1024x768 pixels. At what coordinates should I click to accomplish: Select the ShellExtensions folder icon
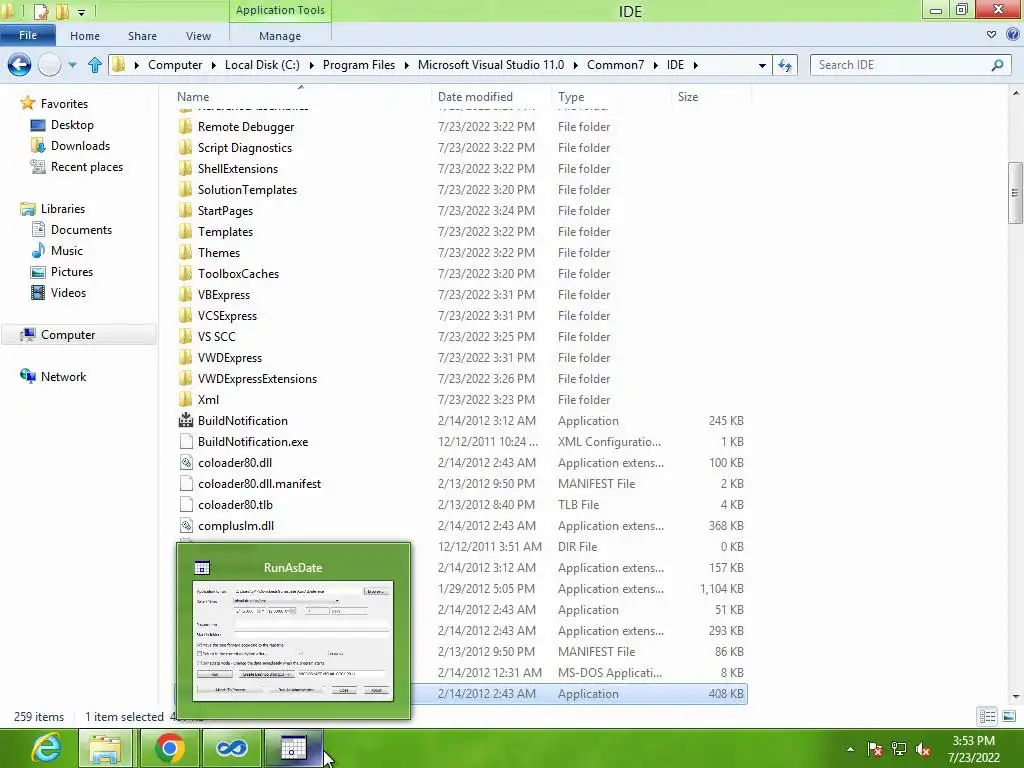click(x=186, y=168)
